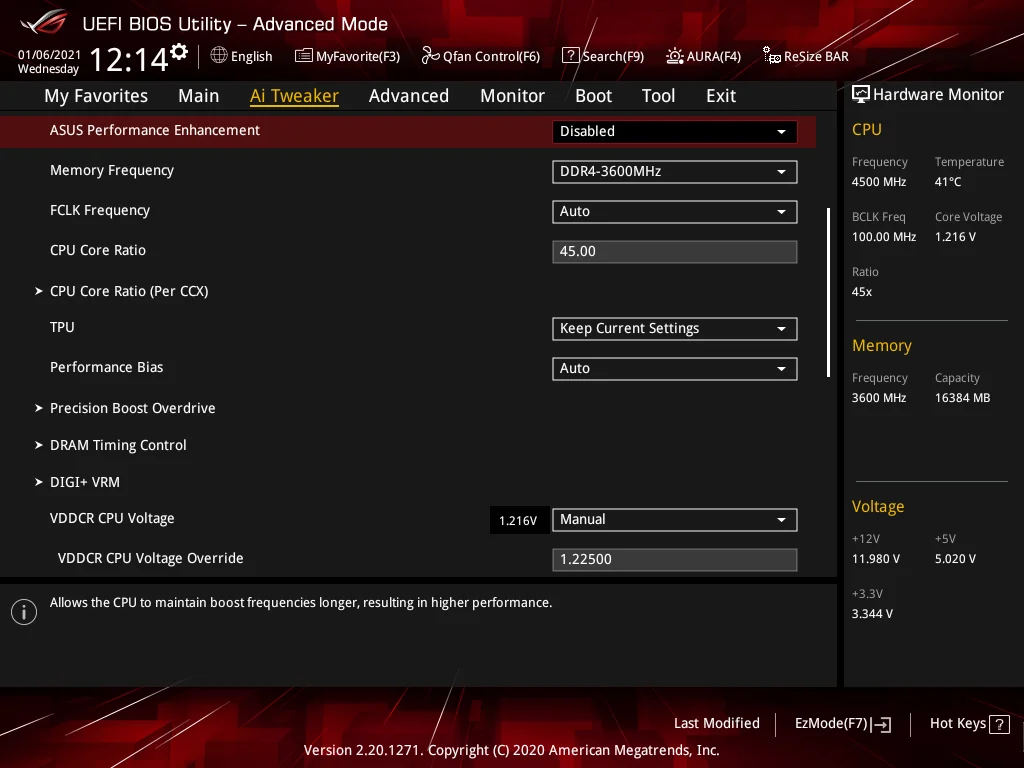Click BCLK Freq 100.00 MHz value
This screenshot has height=768, width=1024.
(884, 237)
